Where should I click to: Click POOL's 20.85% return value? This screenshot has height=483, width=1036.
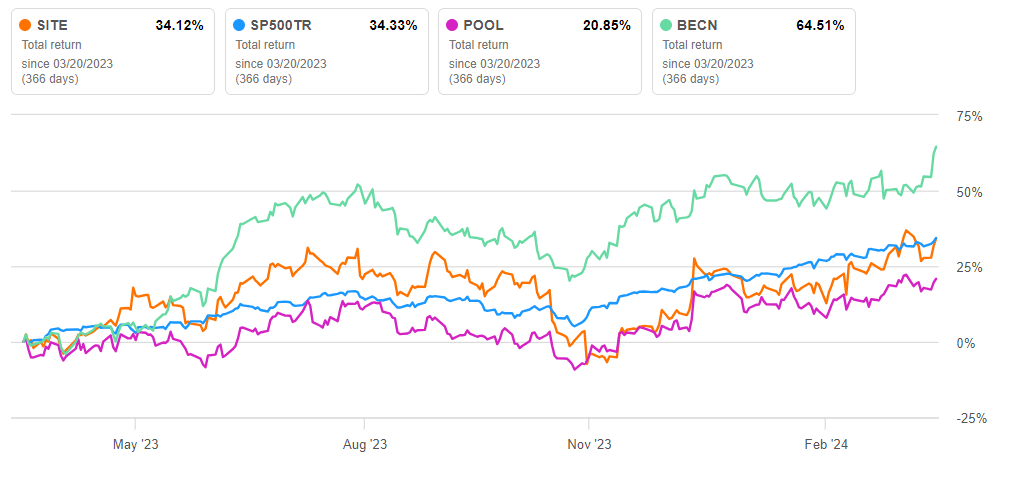click(x=606, y=25)
